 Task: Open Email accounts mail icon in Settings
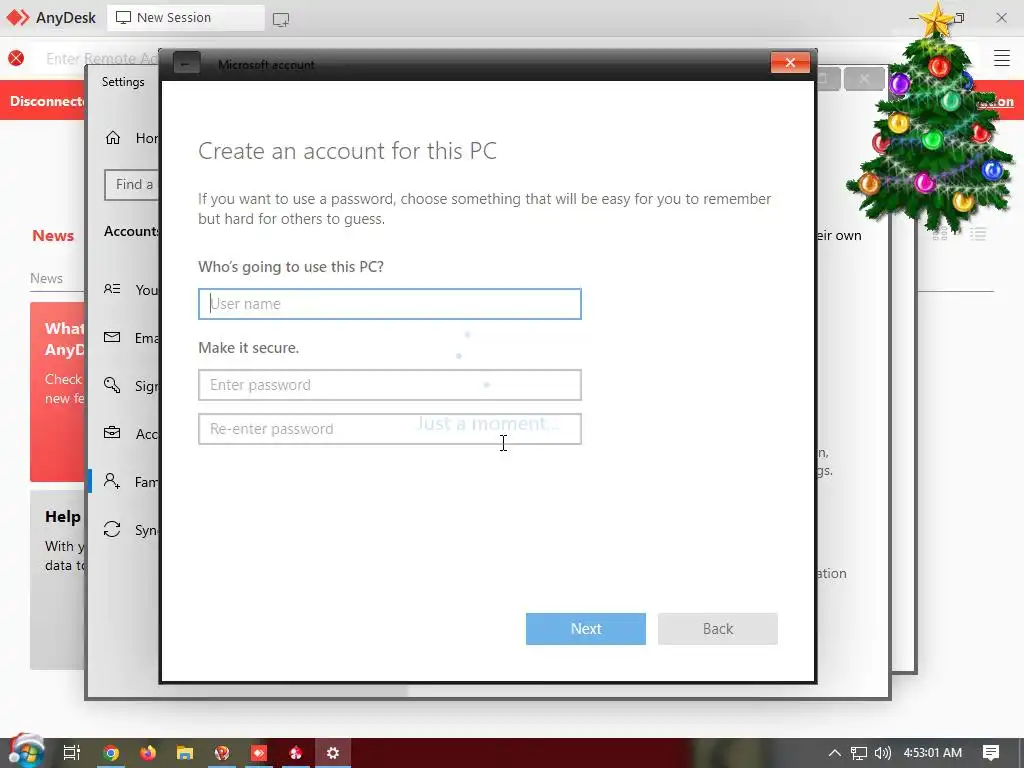tap(112, 337)
